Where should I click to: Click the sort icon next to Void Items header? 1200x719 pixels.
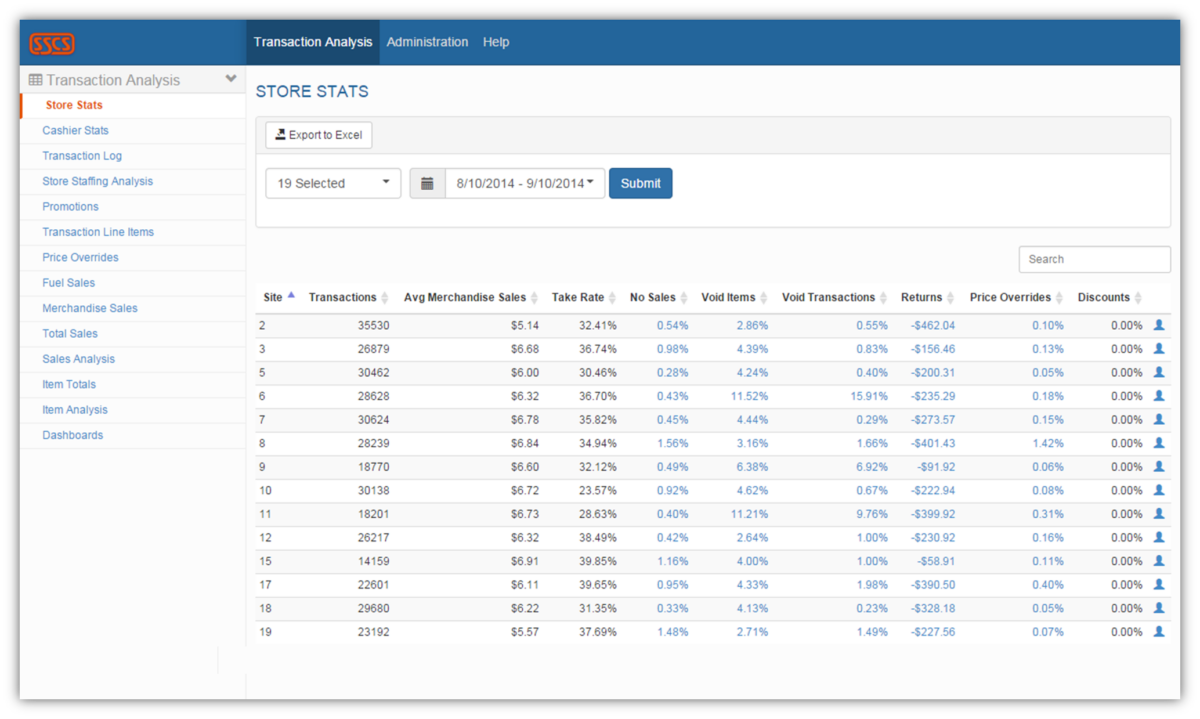click(763, 297)
